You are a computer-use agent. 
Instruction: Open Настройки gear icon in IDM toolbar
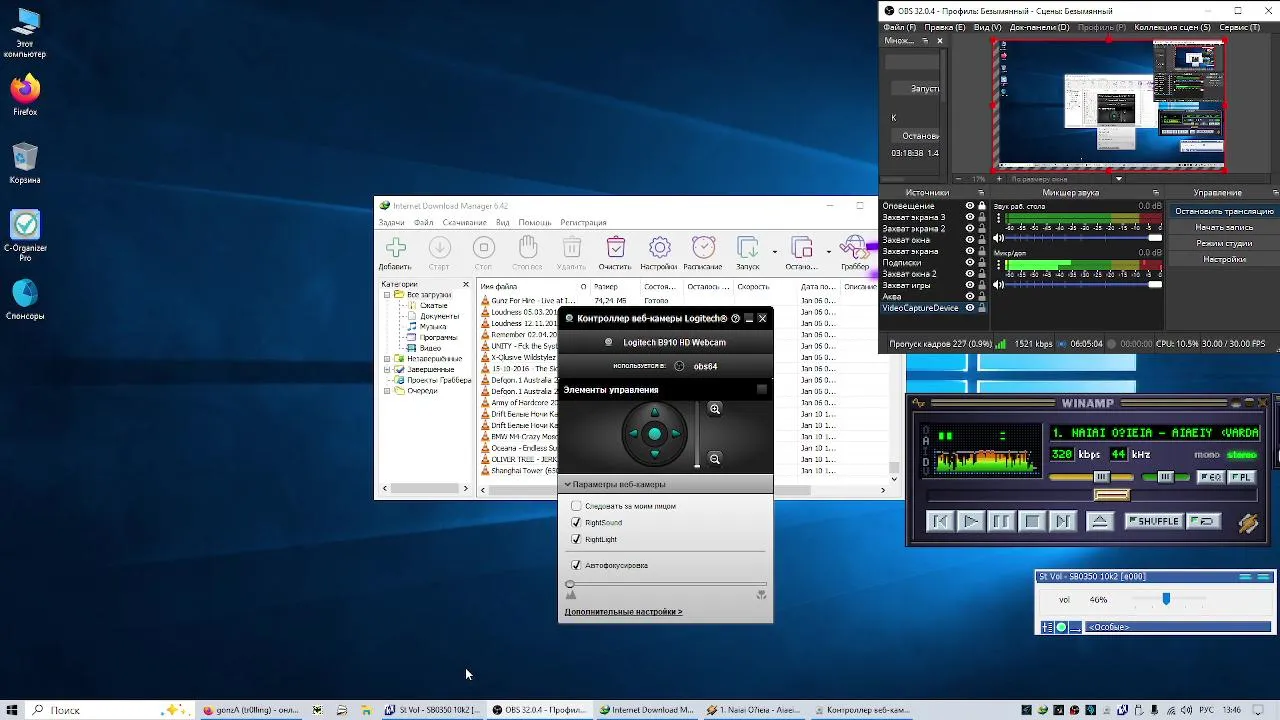659,248
